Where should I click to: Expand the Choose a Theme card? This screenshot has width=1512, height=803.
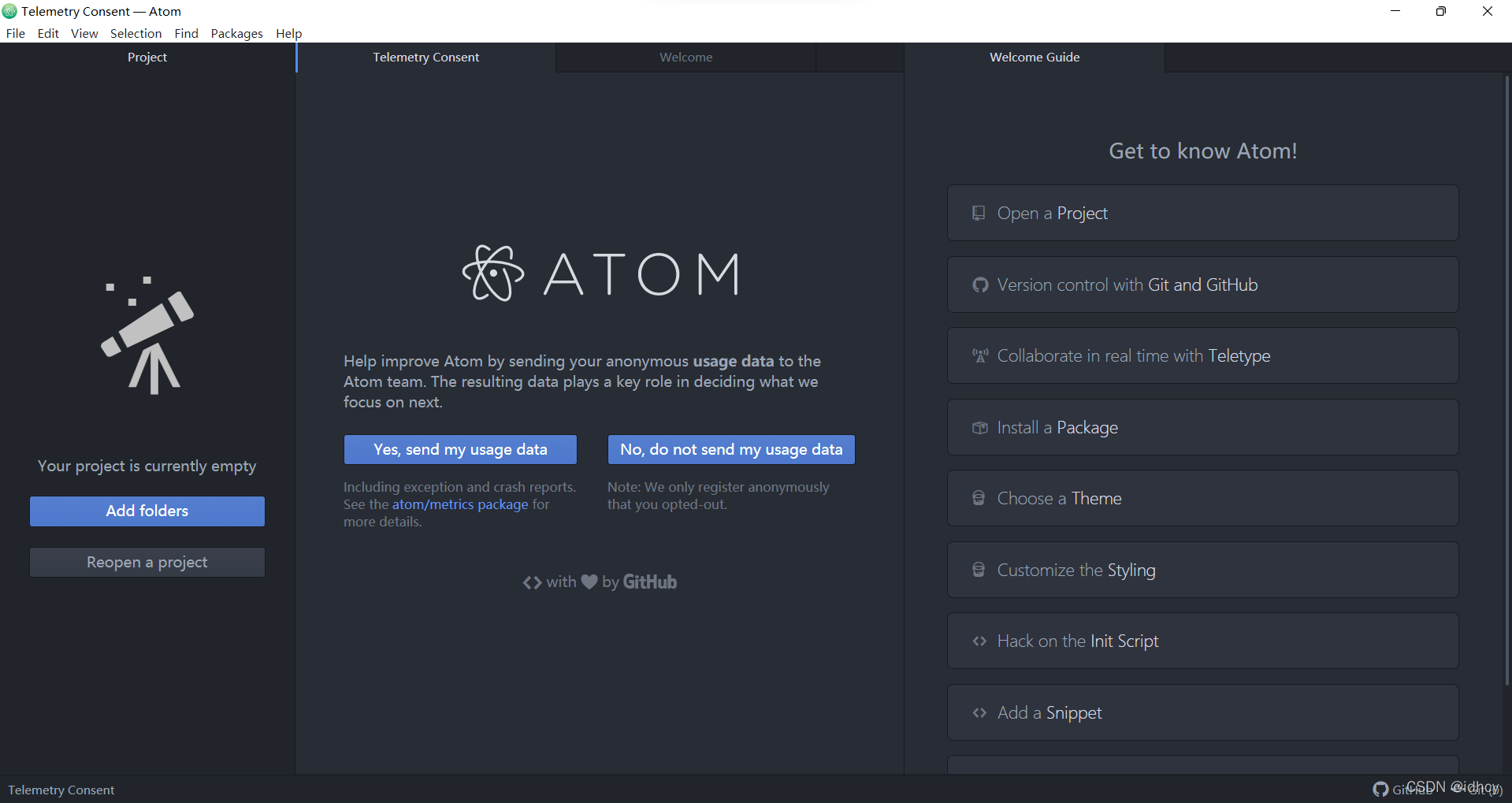1202,498
